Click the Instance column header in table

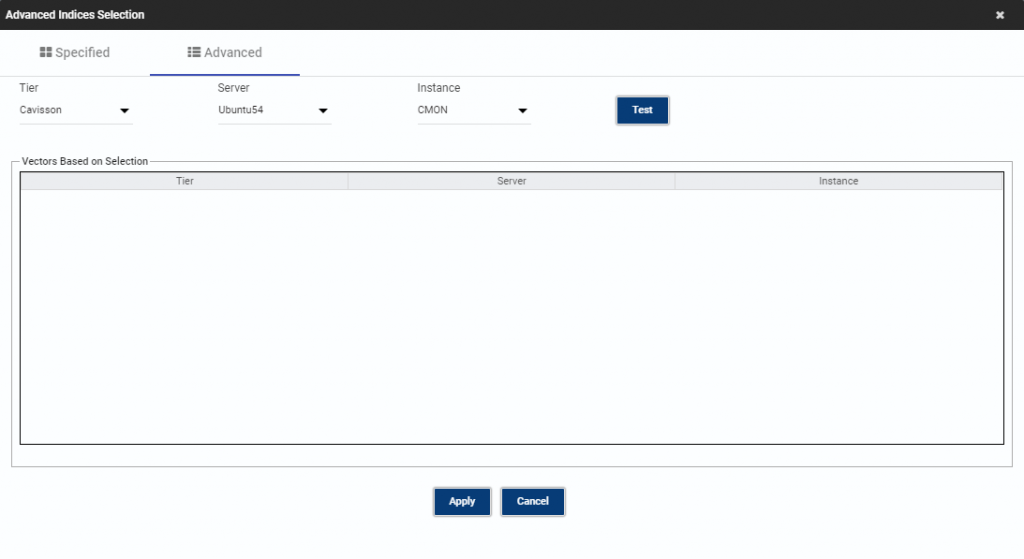[838, 181]
